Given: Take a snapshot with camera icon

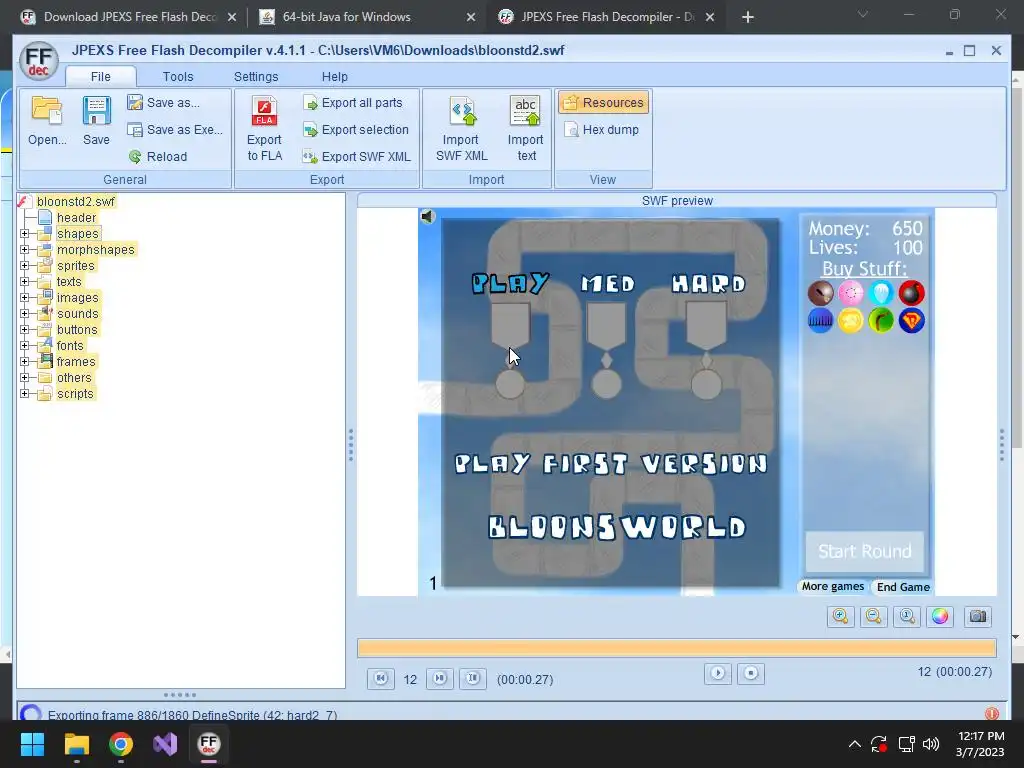Looking at the screenshot, I should 978,616.
